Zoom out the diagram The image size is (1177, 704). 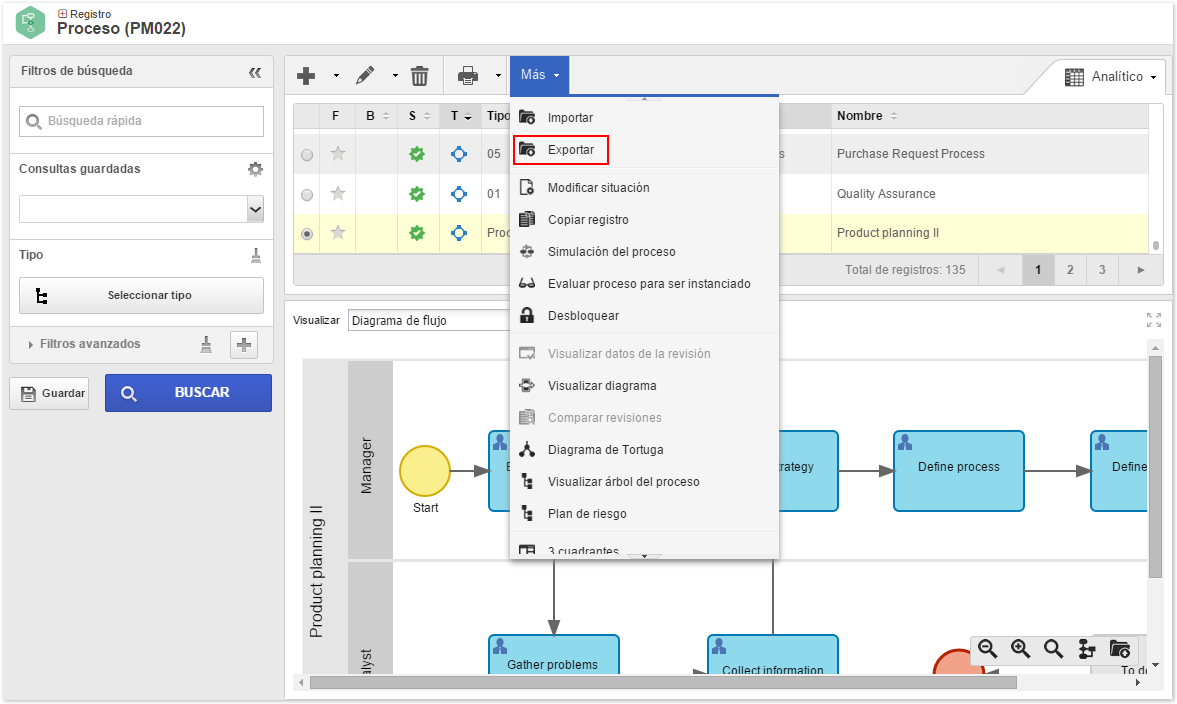[988, 648]
